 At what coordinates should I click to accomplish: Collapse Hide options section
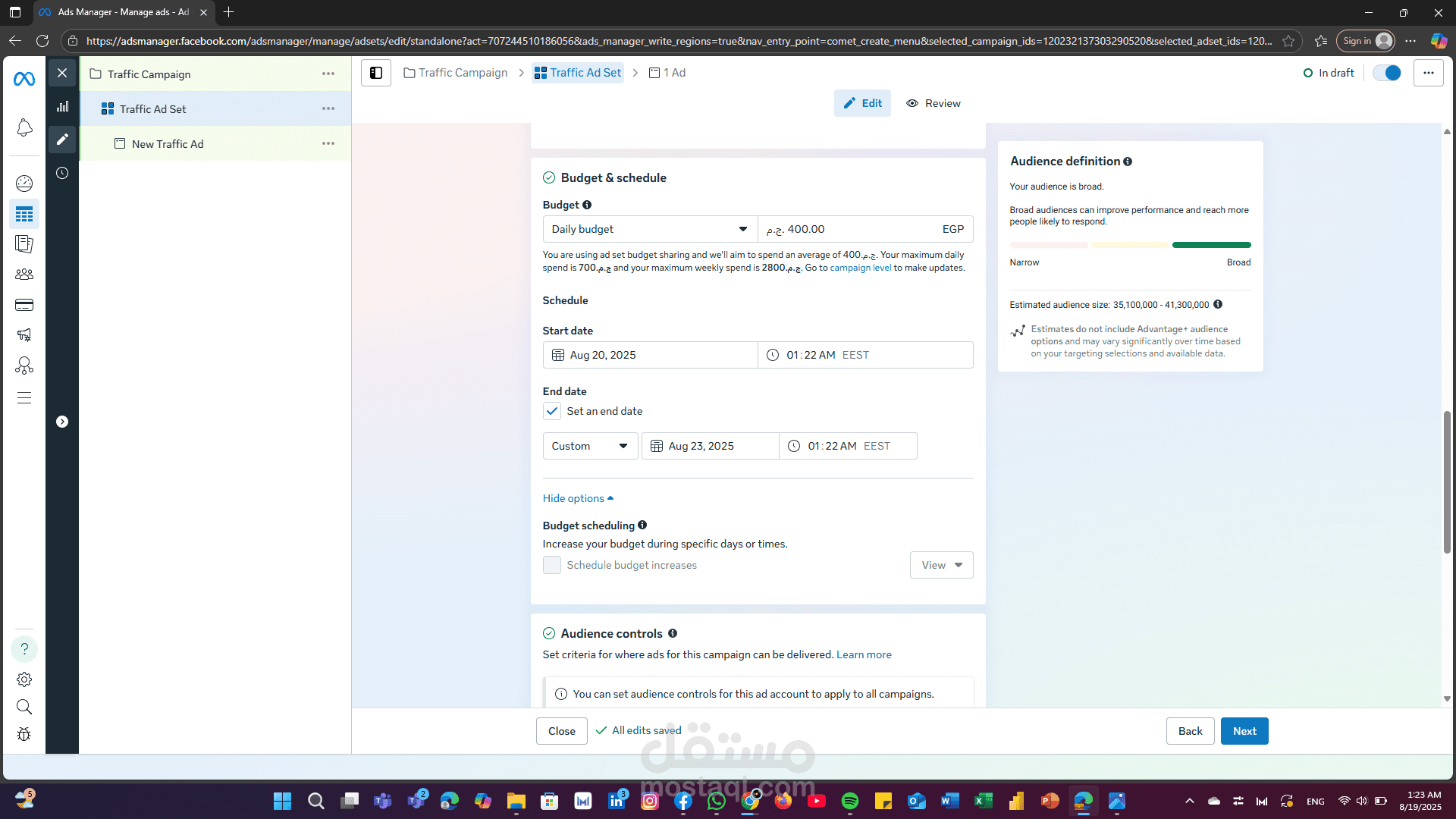pyautogui.click(x=578, y=498)
